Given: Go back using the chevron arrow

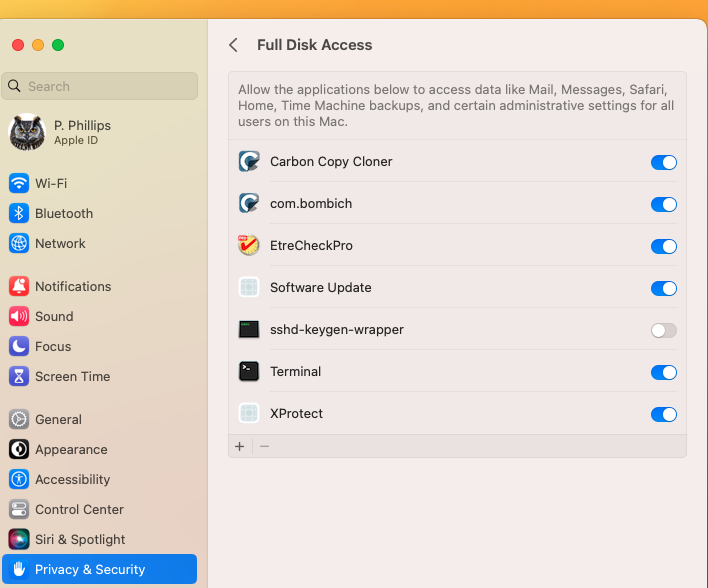Looking at the screenshot, I should (233, 45).
